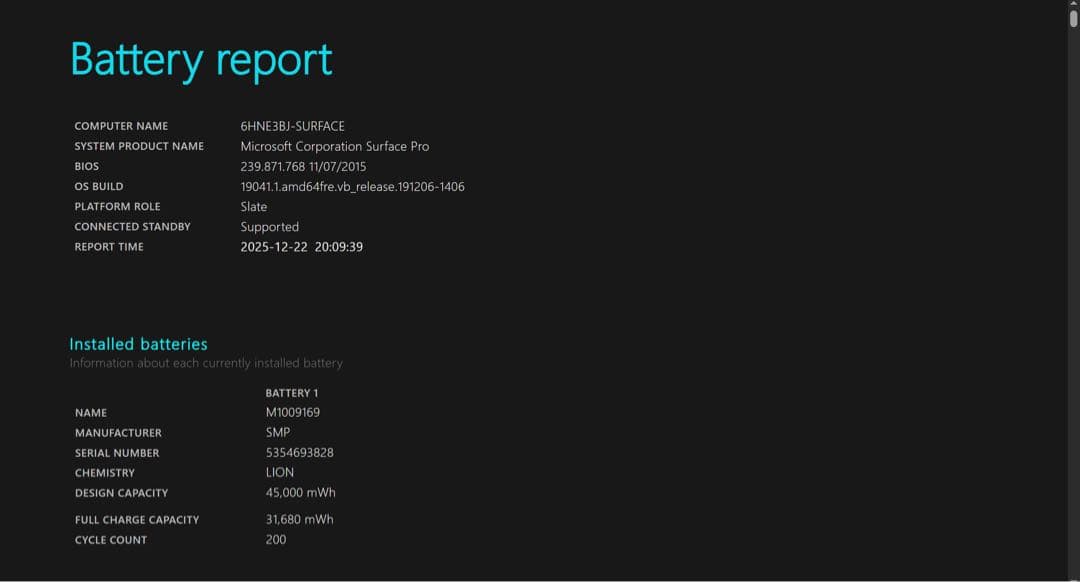Click the chemistry value LION
This screenshot has height=582, width=1080.
[280, 472]
